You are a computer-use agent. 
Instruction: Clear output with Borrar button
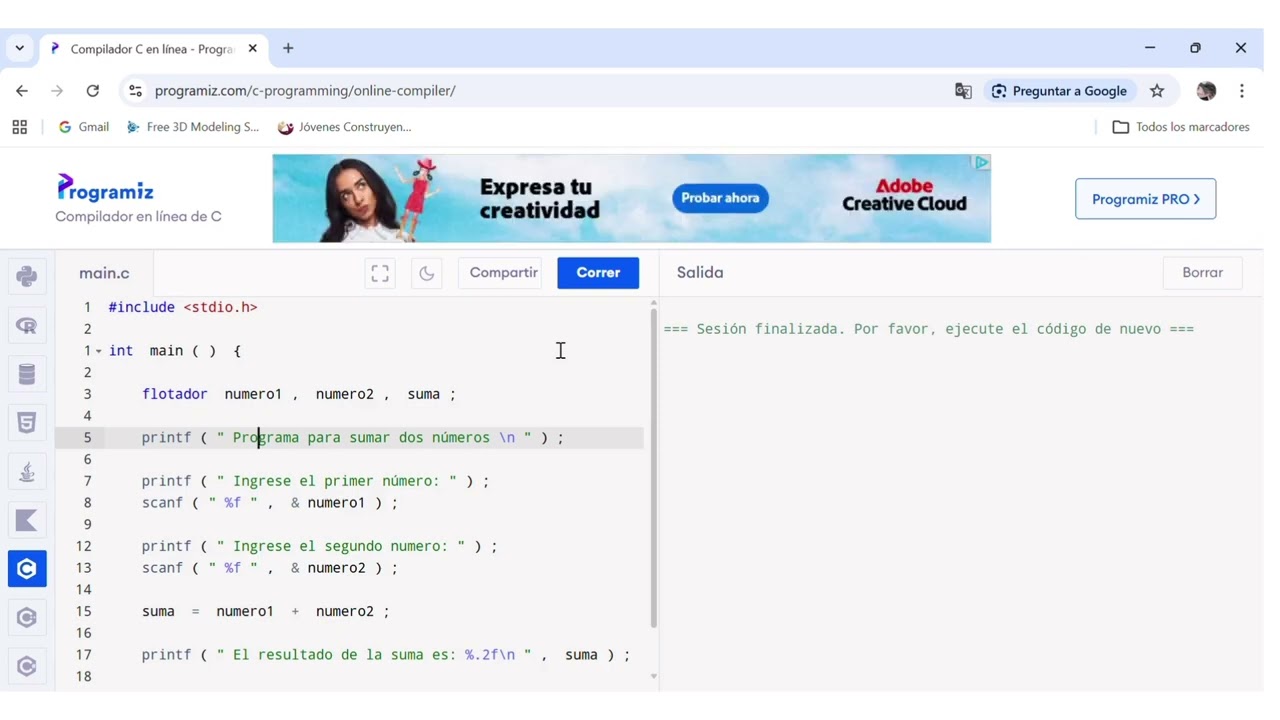1203,273
